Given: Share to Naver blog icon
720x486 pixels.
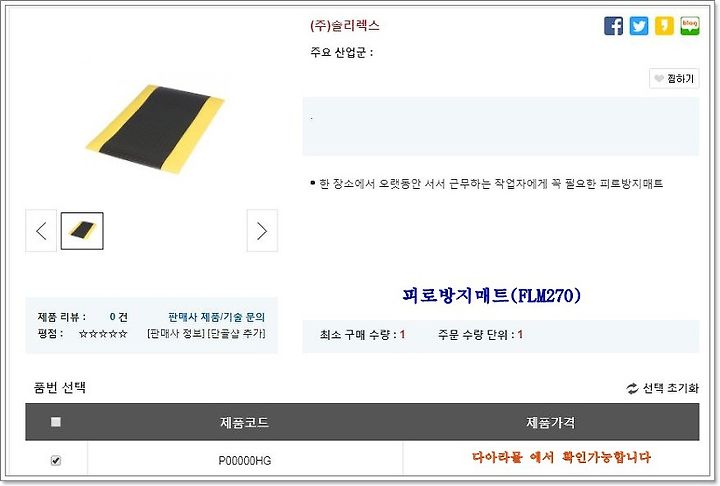Looking at the screenshot, I should coord(690,26).
